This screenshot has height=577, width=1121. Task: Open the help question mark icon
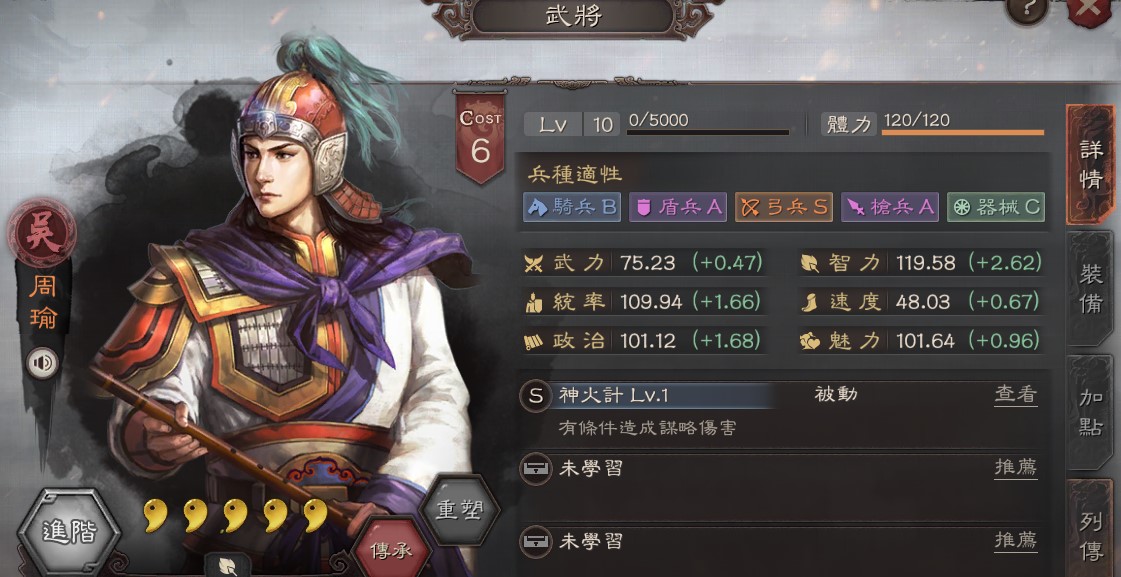(1027, 7)
